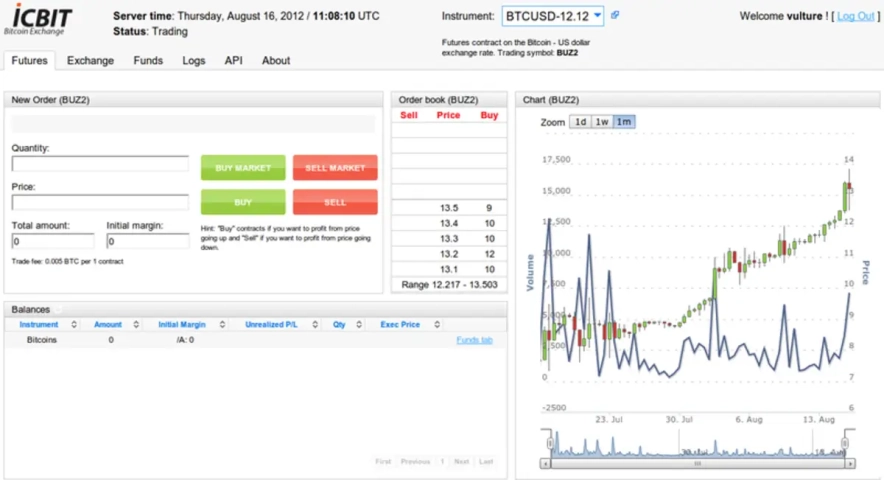
Task: Click the ICBIT Bitcoin Exchange logo
Action: (40, 22)
